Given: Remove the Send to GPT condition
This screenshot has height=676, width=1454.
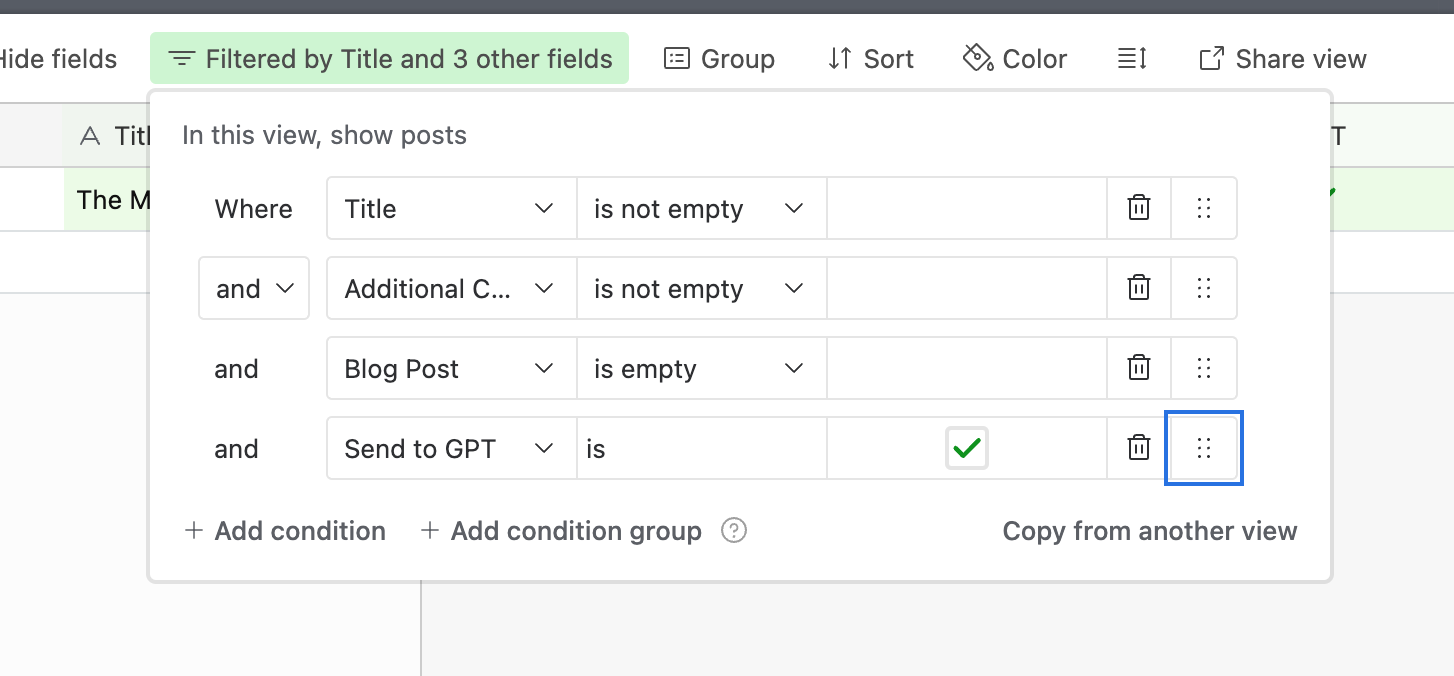Looking at the screenshot, I should [1138, 448].
